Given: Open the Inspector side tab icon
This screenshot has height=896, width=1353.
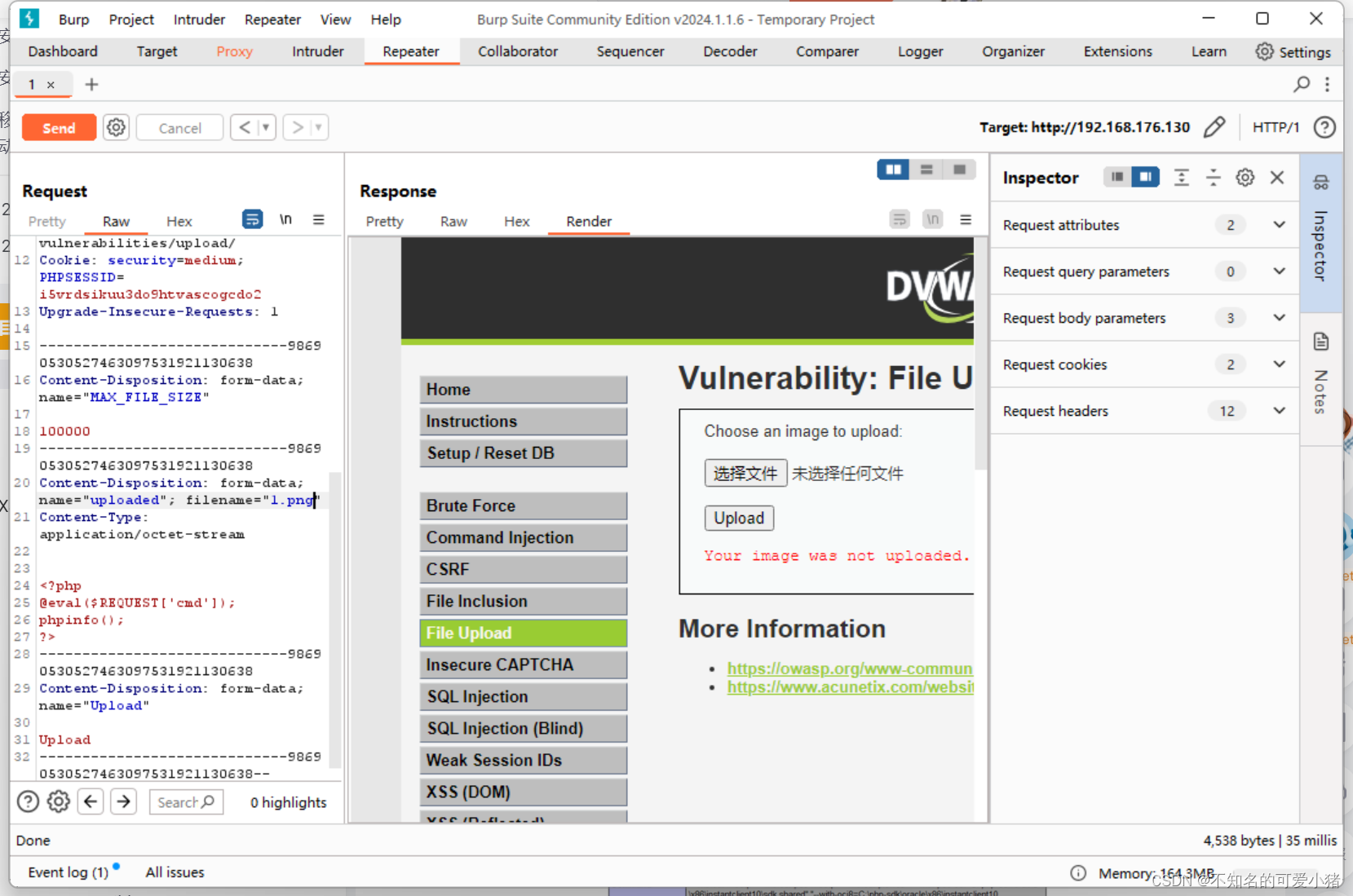Looking at the screenshot, I should click(x=1321, y=183).
